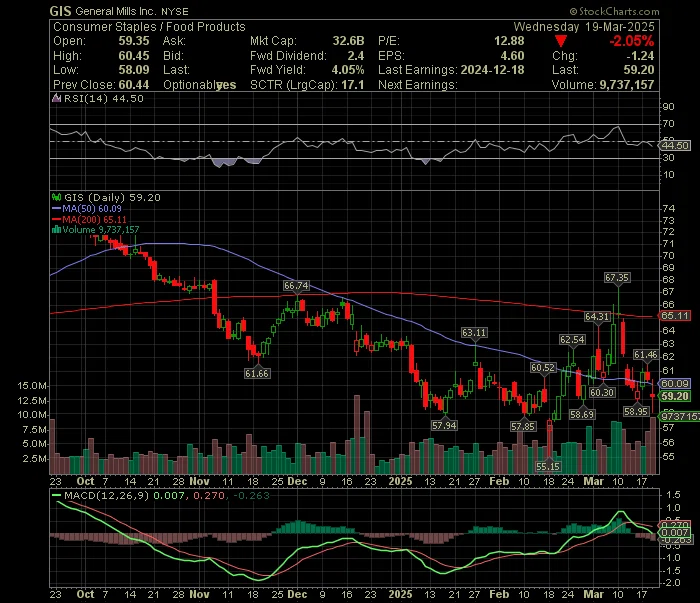Click the Optionable yes field
The height and width of the screenshot is (603, 700).
click(x=200, y=85)
